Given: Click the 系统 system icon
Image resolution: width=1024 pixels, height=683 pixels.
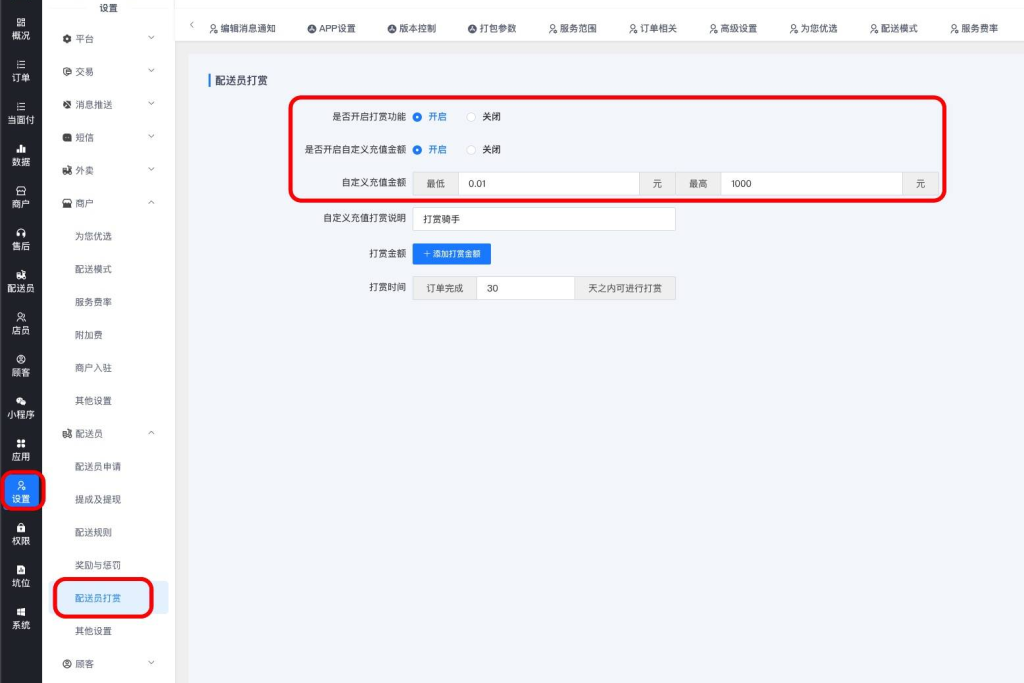Looking at the screenshot, I should 20,617.
